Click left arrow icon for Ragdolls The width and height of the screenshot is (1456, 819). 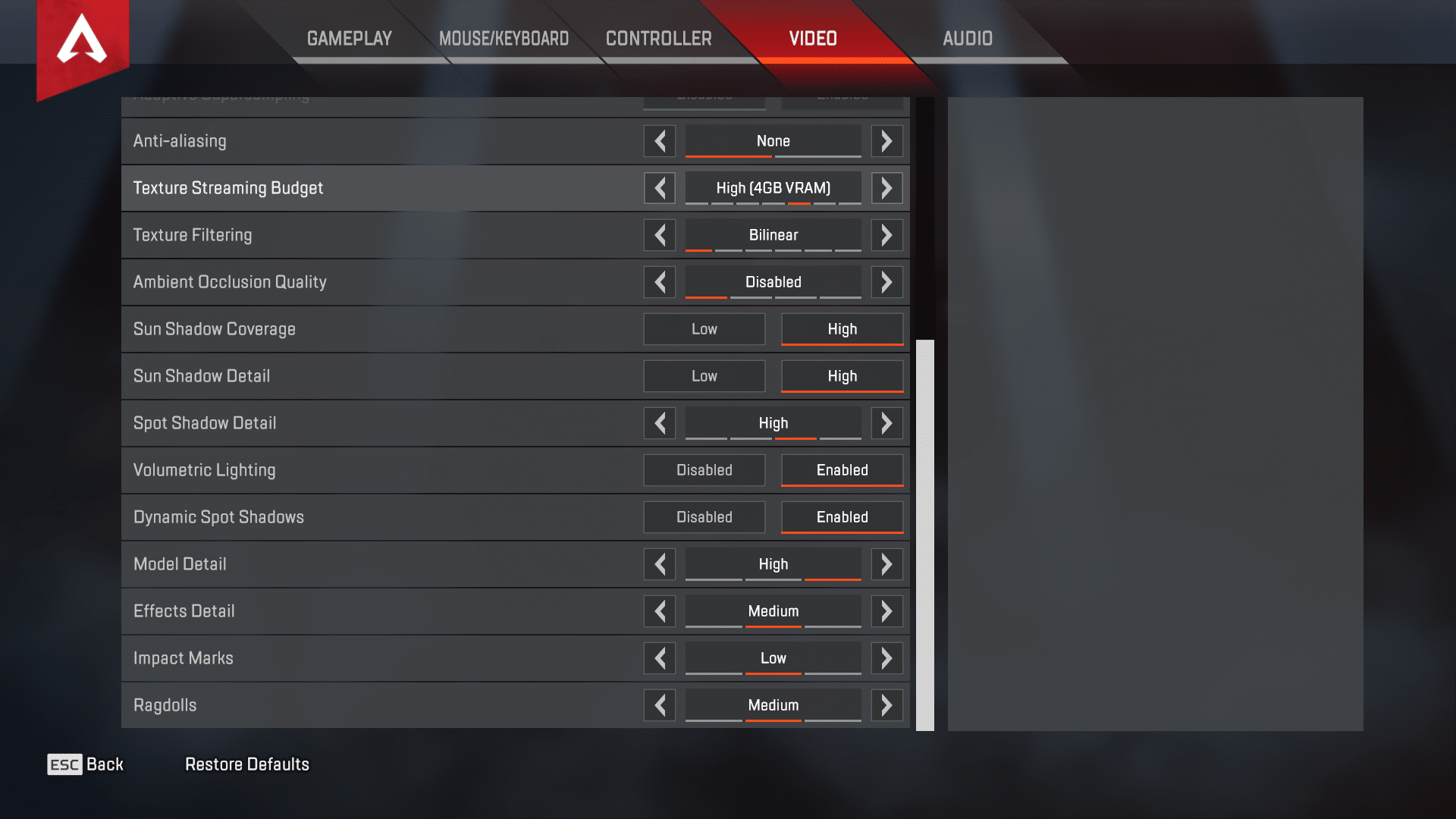(x=660, y=705)
